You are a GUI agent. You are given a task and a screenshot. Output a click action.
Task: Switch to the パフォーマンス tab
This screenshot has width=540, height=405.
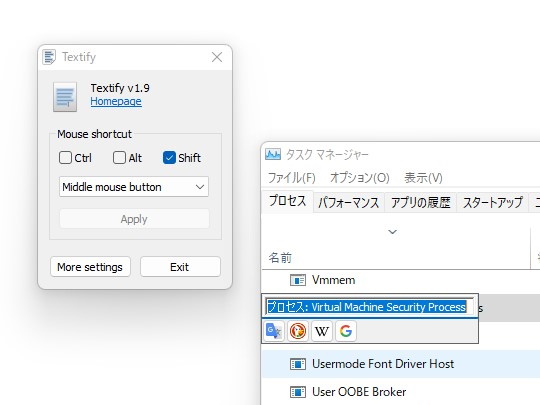[349, 202]
